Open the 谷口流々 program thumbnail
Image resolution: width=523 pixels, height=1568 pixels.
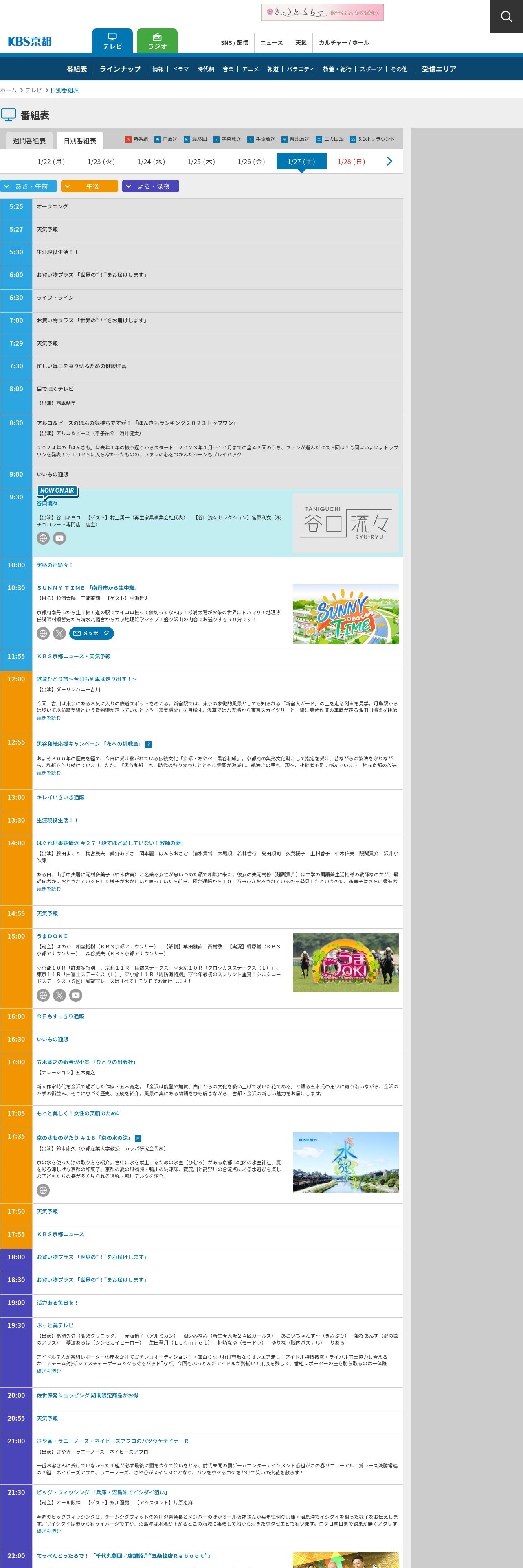(x=346, y=523)
